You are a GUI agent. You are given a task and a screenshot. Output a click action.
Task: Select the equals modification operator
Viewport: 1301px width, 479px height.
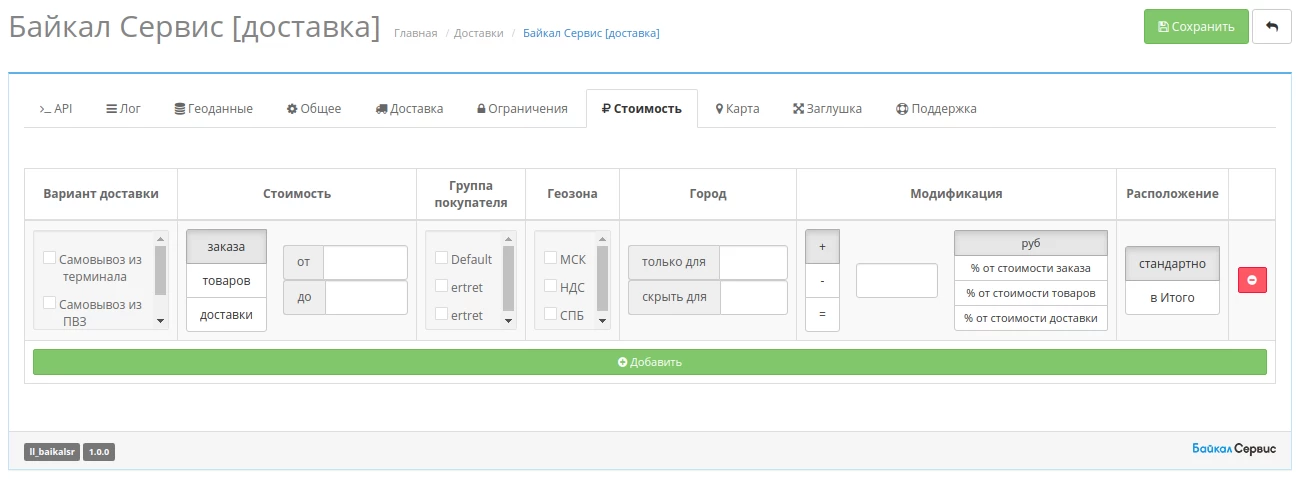pos(822,315)
